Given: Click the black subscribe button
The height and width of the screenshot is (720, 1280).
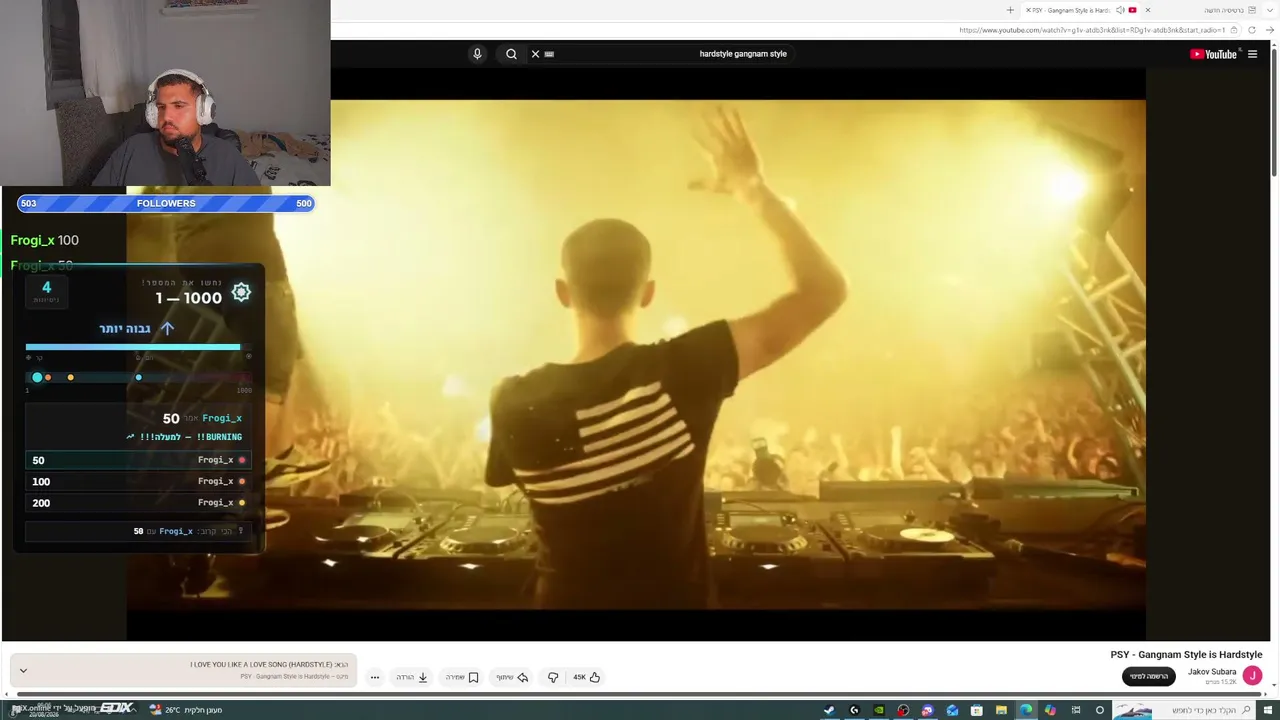Looking at the screenshot, I should click(x=1149, y=677).
